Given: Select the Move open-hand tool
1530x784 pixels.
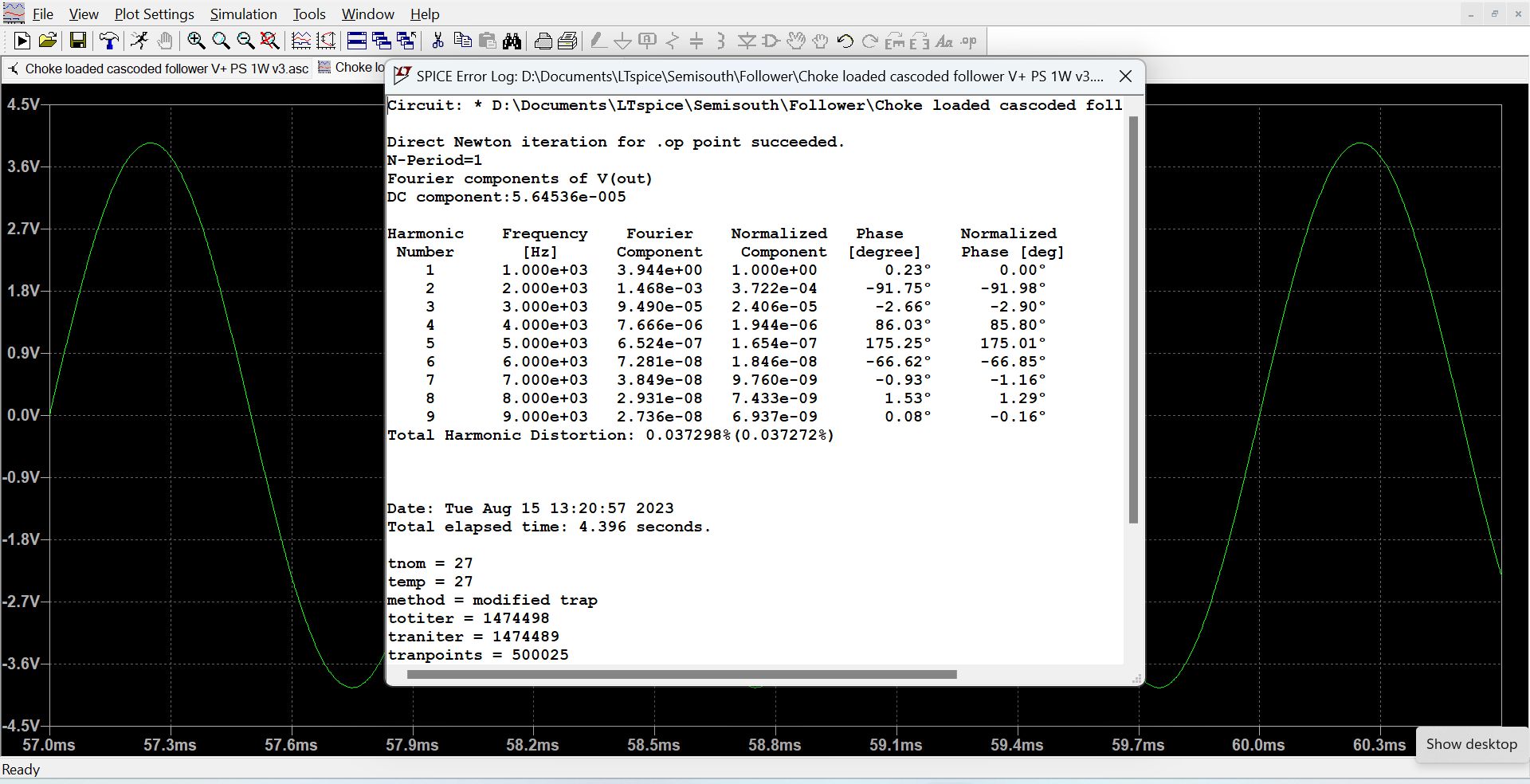Looking at the screenshot, I should [x=796, y=41].
